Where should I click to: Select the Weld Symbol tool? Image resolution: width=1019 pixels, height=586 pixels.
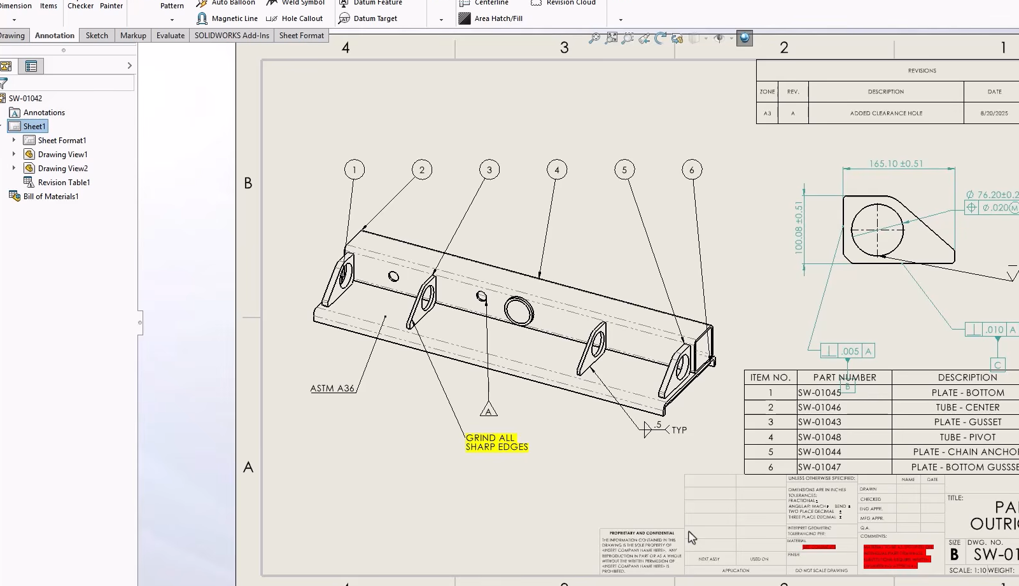[x=296, y=3]
